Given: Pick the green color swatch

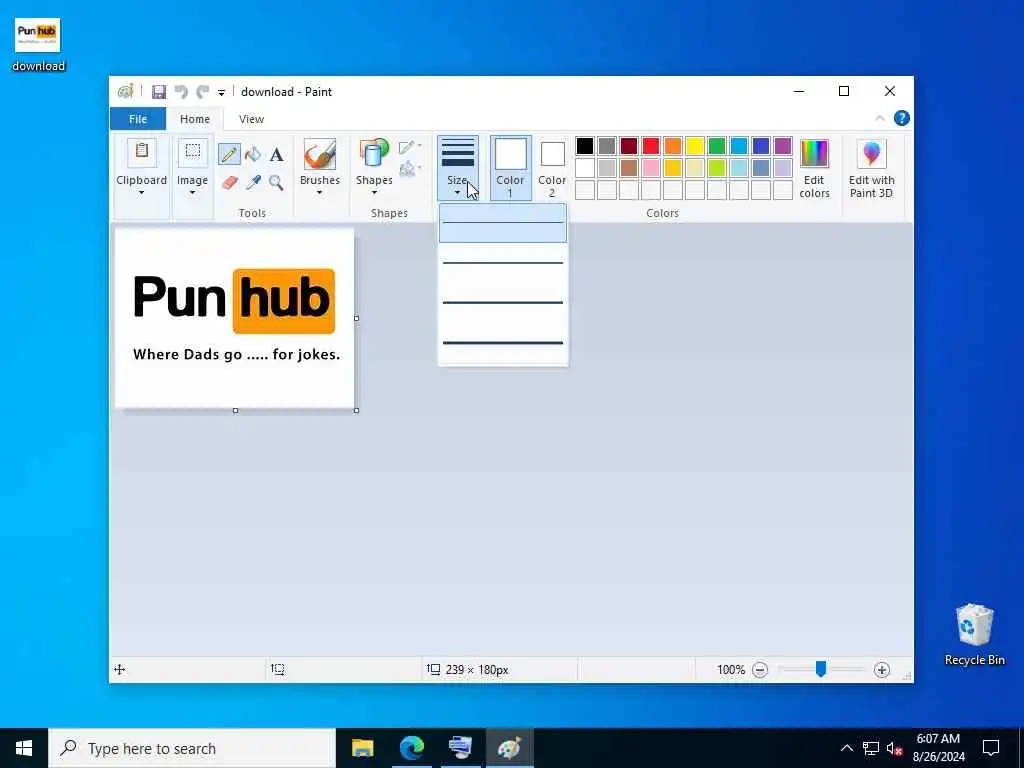Looking at the screenshot, I should [716, 146].
